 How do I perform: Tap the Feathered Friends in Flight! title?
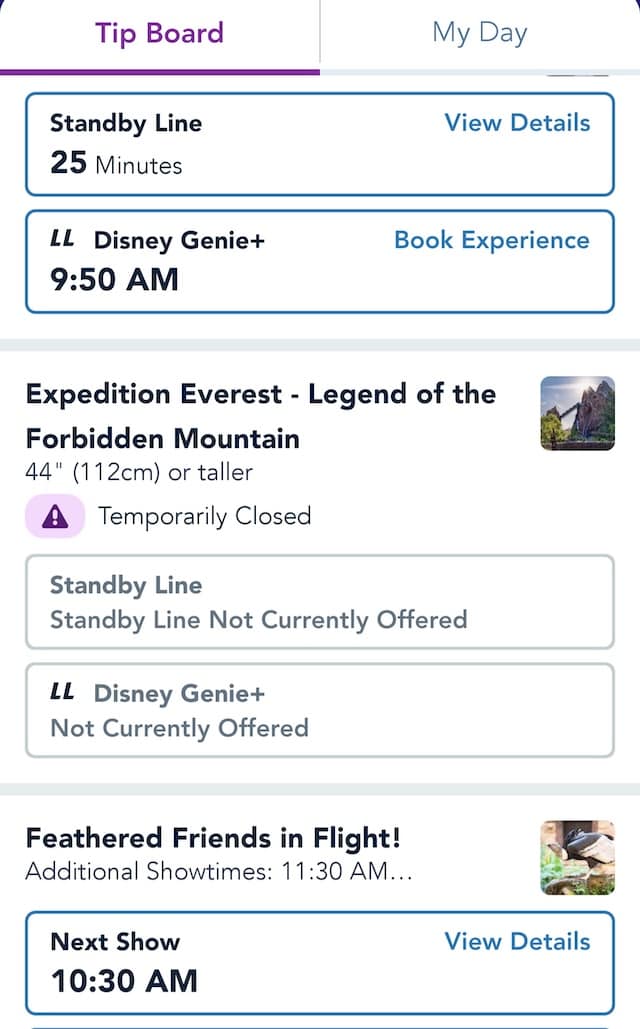(213, 838)
